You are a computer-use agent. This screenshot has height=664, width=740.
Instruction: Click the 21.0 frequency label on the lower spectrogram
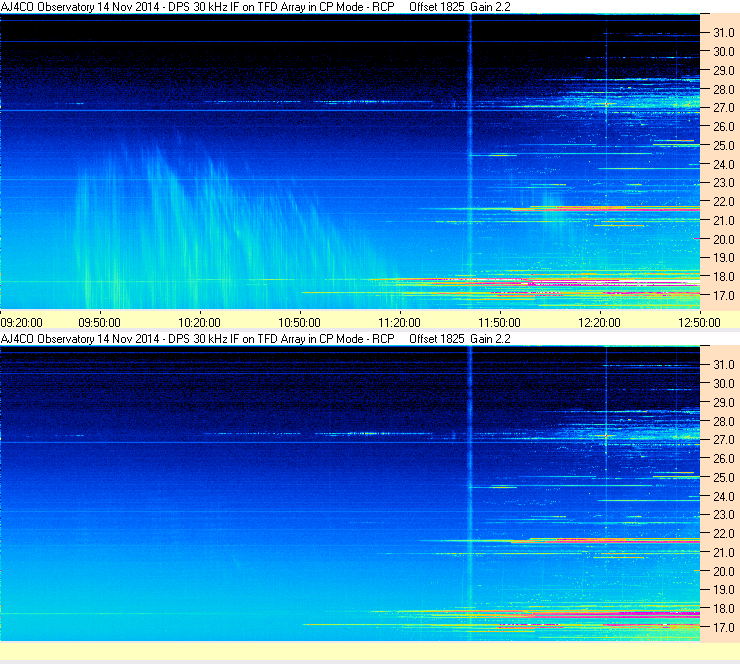pos(723,553)
